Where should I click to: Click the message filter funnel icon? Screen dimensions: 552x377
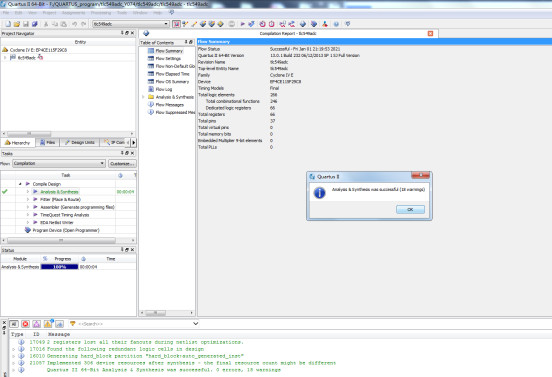coord(73,323)
